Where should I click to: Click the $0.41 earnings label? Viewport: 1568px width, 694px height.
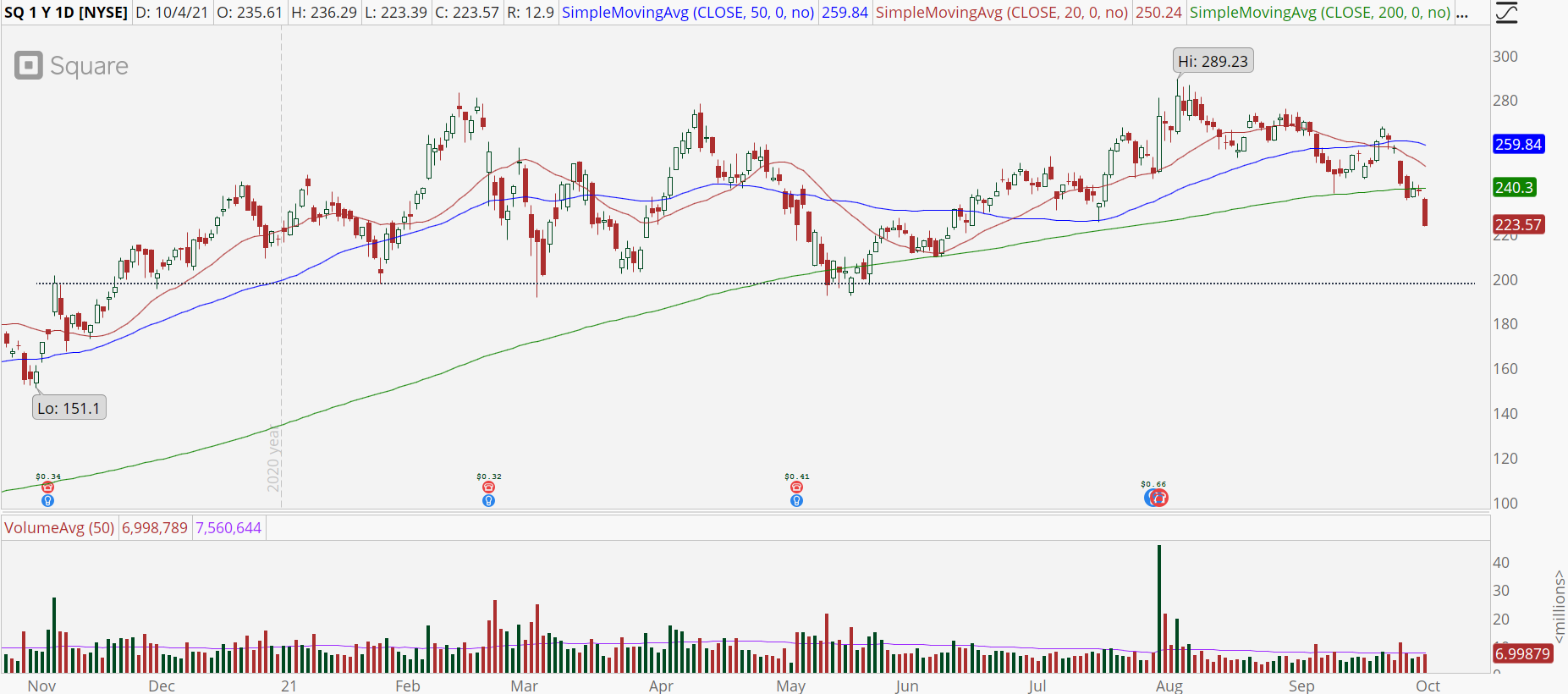point(797,476)
